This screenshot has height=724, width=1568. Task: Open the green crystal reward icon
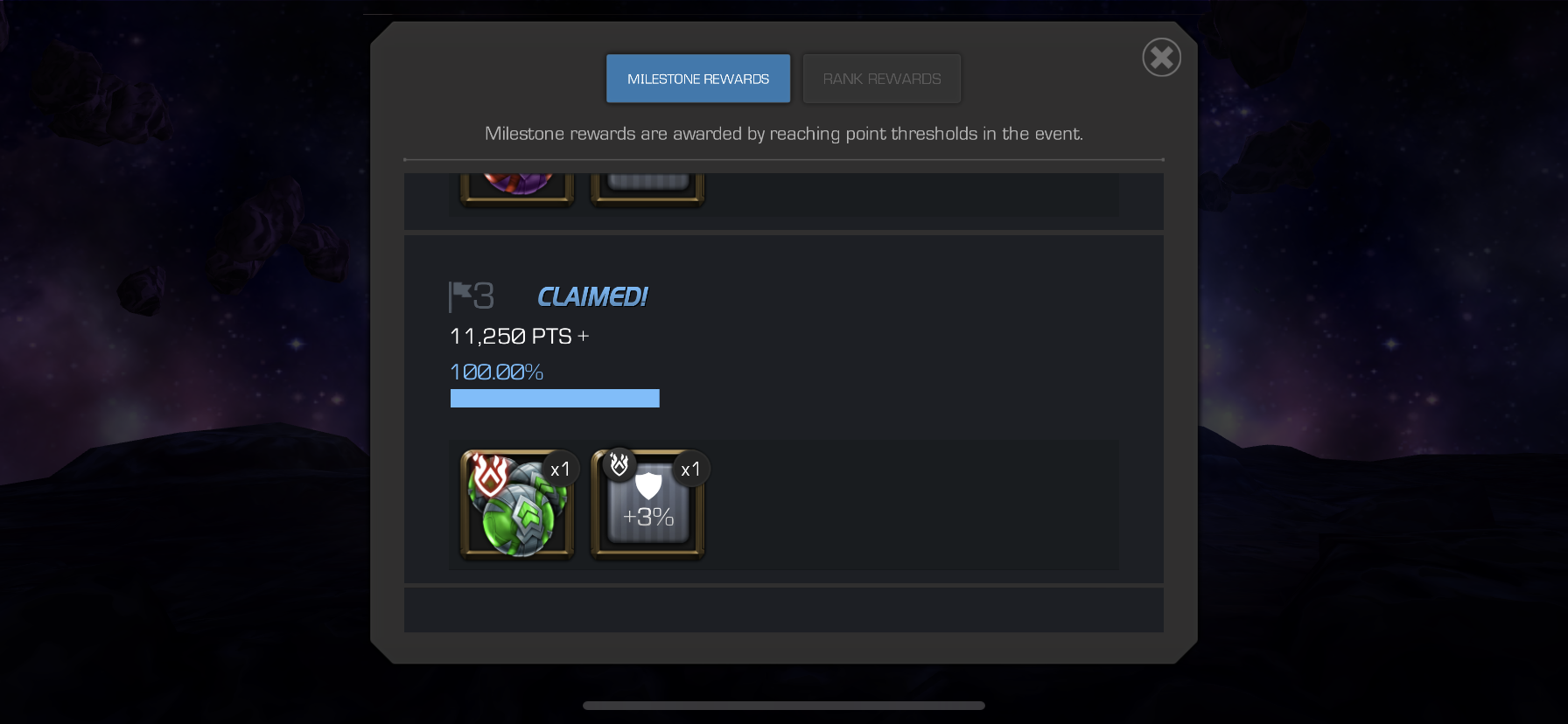coord(517,505)
